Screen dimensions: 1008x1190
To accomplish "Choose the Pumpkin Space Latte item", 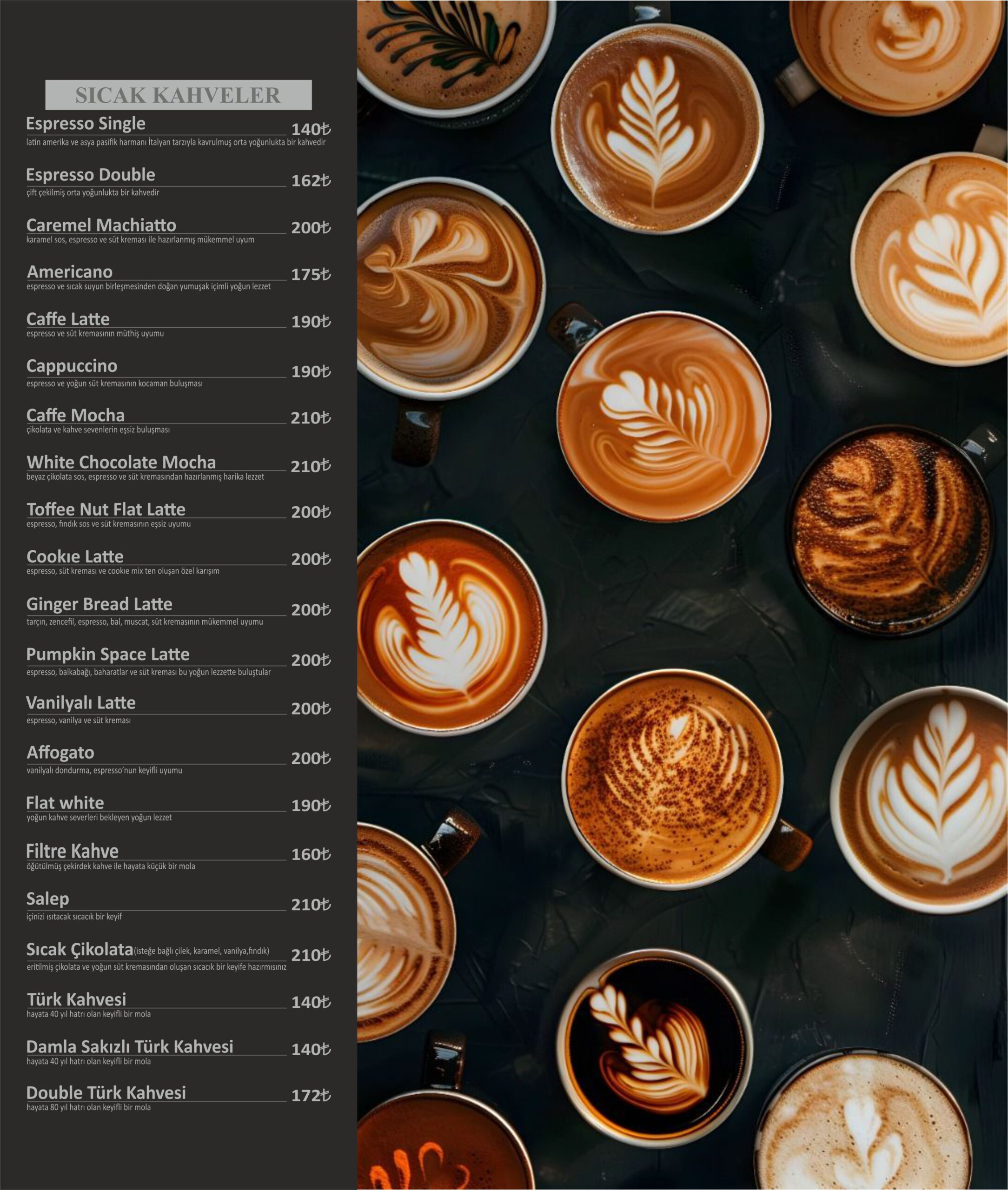I will [x=107, y=654].
